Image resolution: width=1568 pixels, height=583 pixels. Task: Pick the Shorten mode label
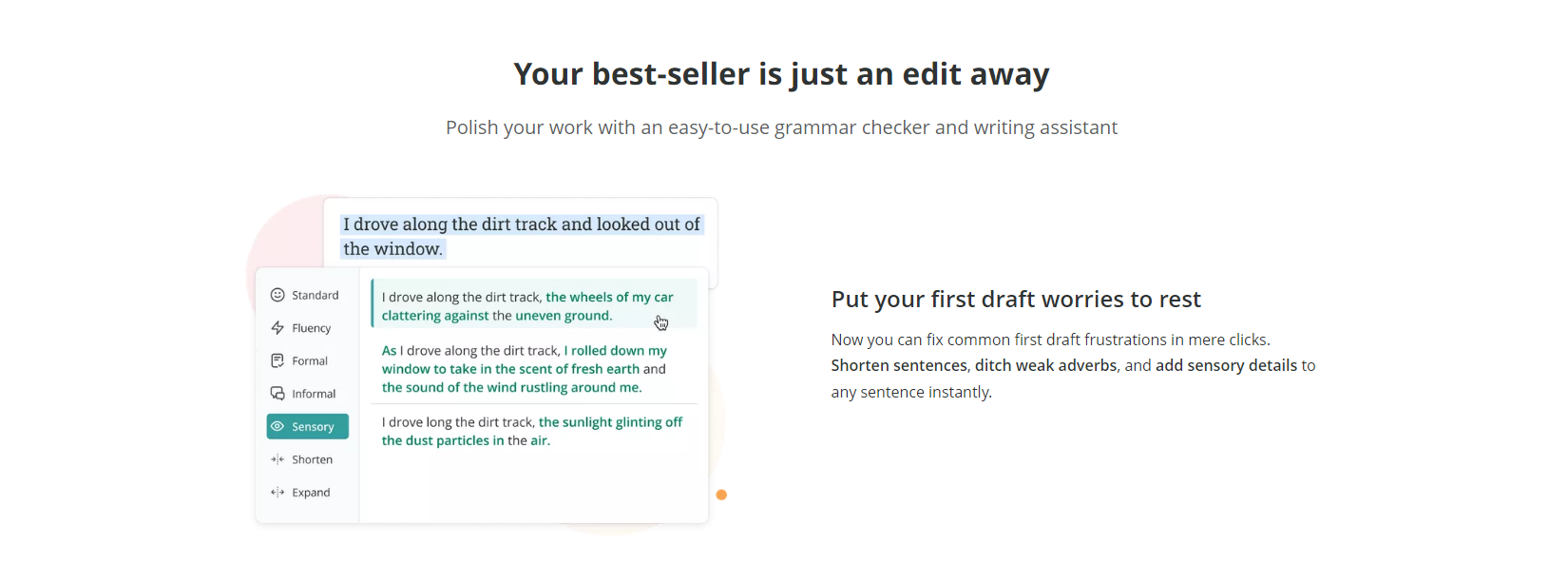pos(313,460)
